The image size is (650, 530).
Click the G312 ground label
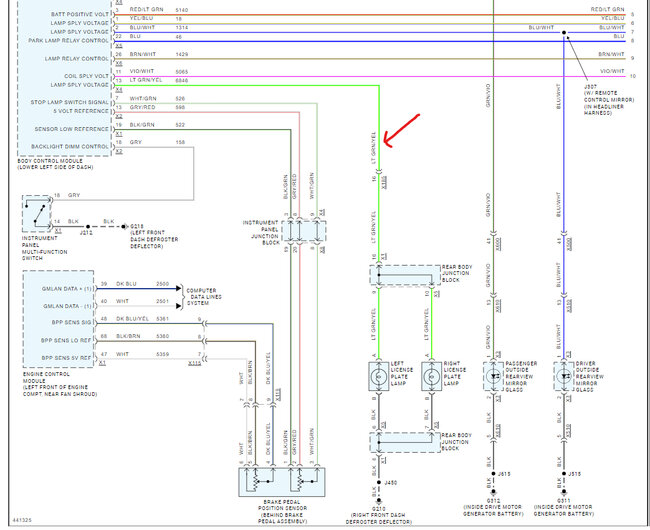493,500
